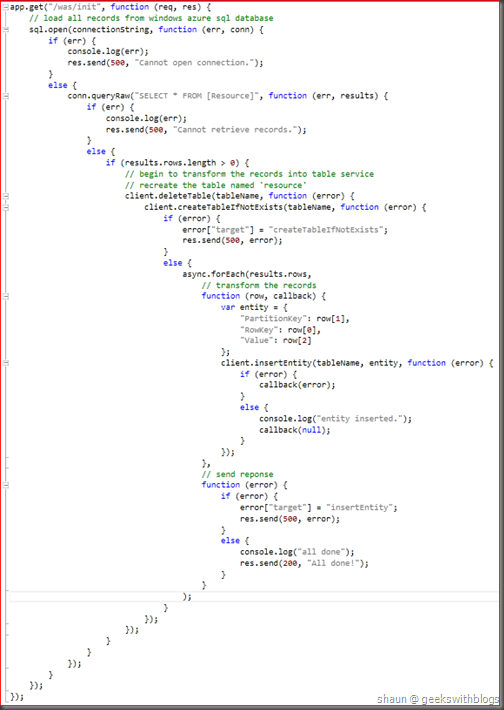Collapse the client.insertEntity callback block

tap(6, 363)
